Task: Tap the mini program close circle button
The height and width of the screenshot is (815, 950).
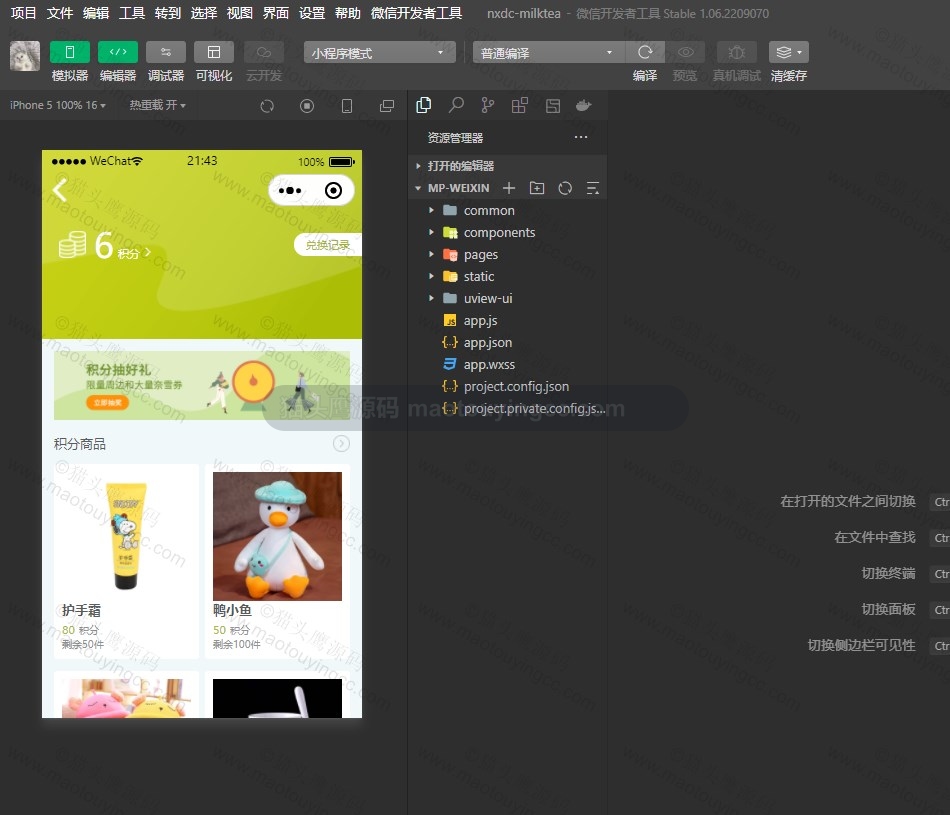Action: point(333,191)
